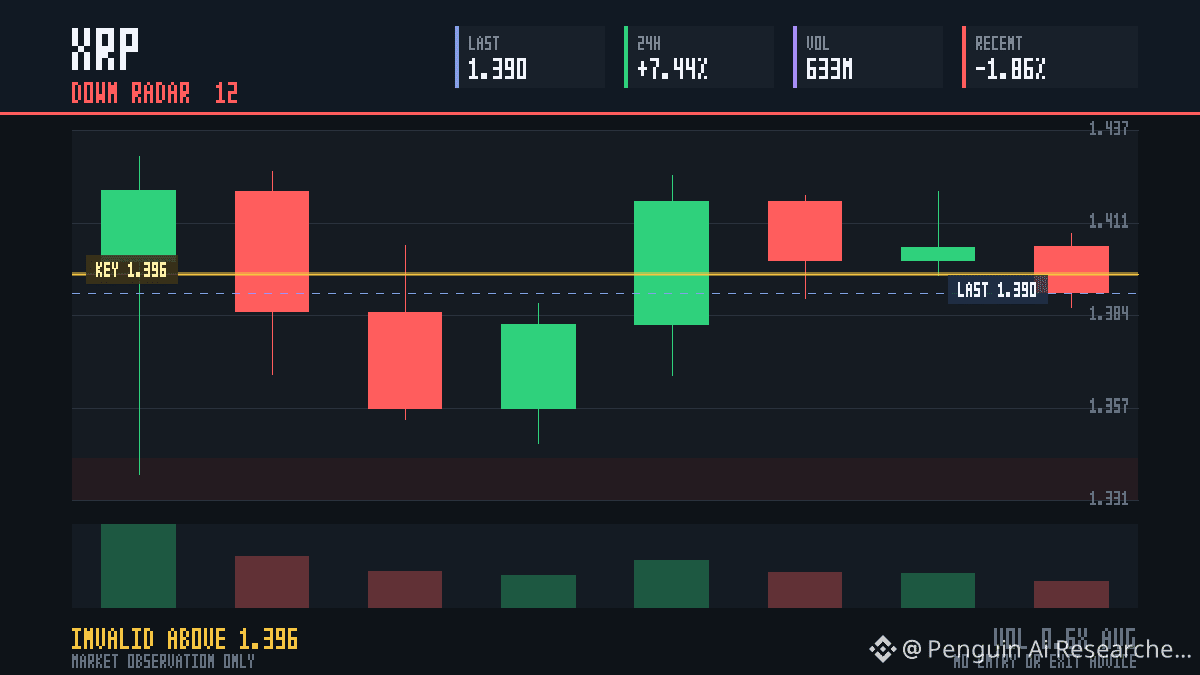Click the fourth candle, the lowest green one
This screenshot has width=1200, height=675.
point(538,366)
